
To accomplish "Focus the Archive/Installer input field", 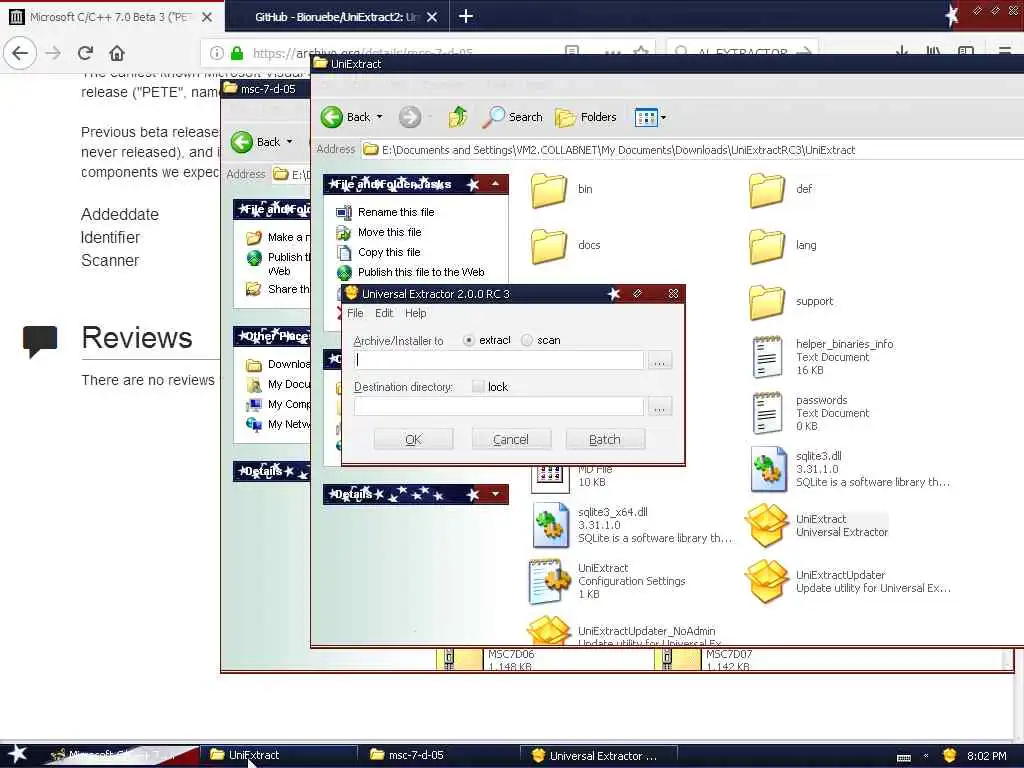I will (x=499, y=360).
